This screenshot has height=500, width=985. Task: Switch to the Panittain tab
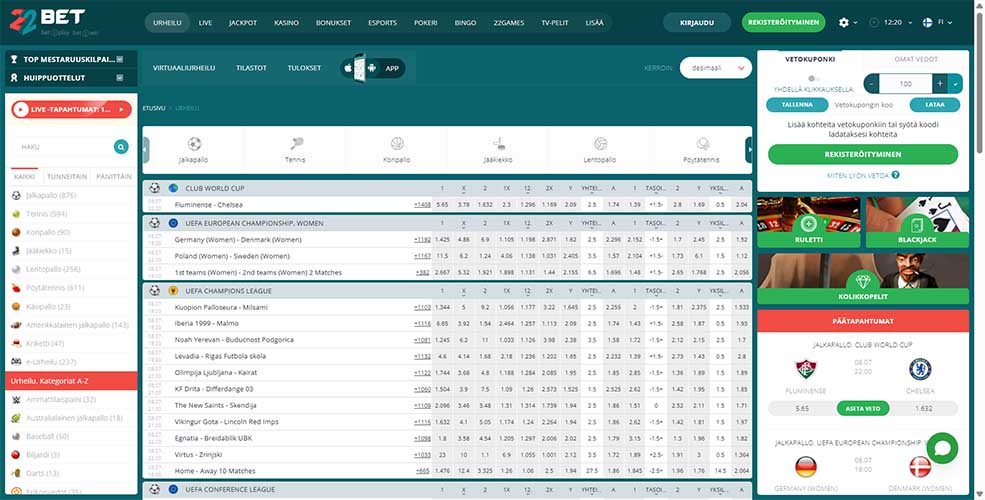point(114,177)
